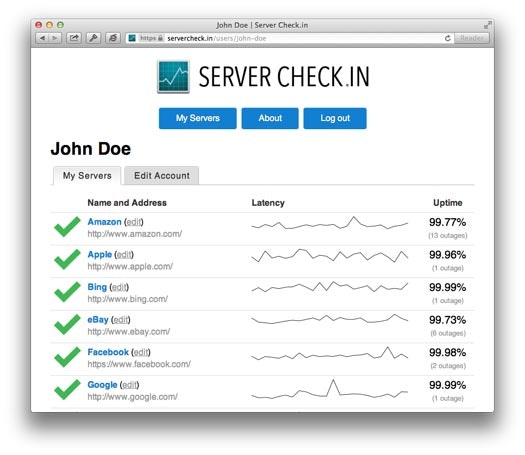Click the Apple latency sparkline chart
Image resolution: width=525 pixels, height=455 pixels.
pos(329,255)
